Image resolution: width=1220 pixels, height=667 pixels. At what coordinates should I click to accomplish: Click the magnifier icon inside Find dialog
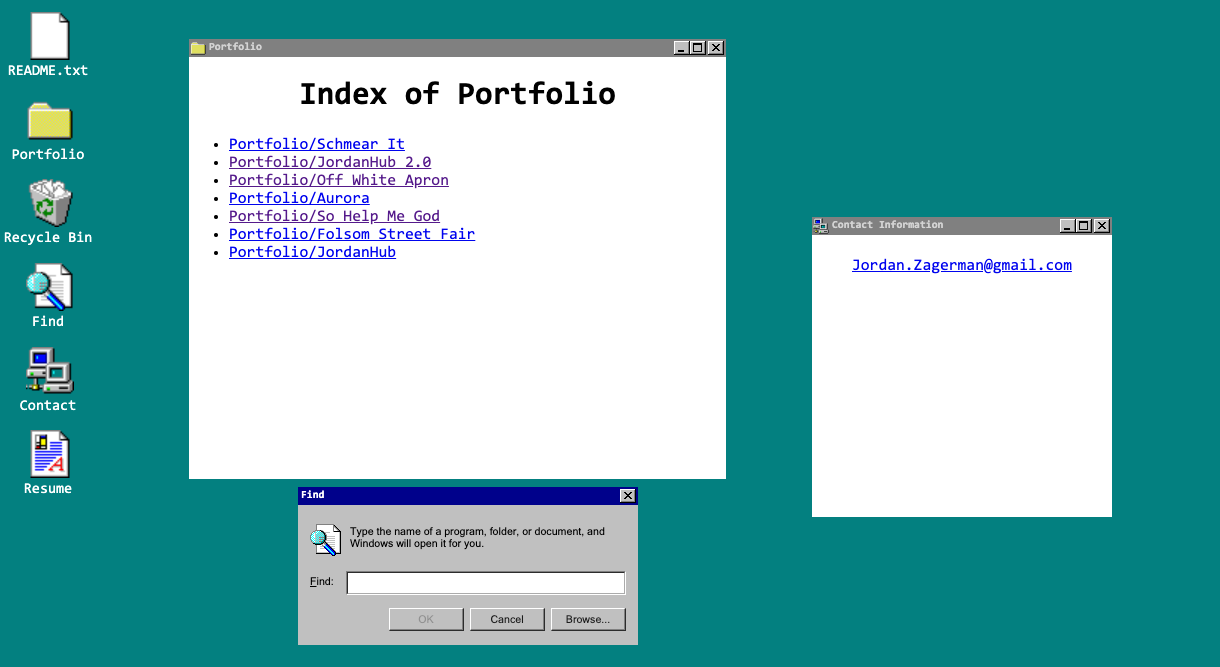325,539
